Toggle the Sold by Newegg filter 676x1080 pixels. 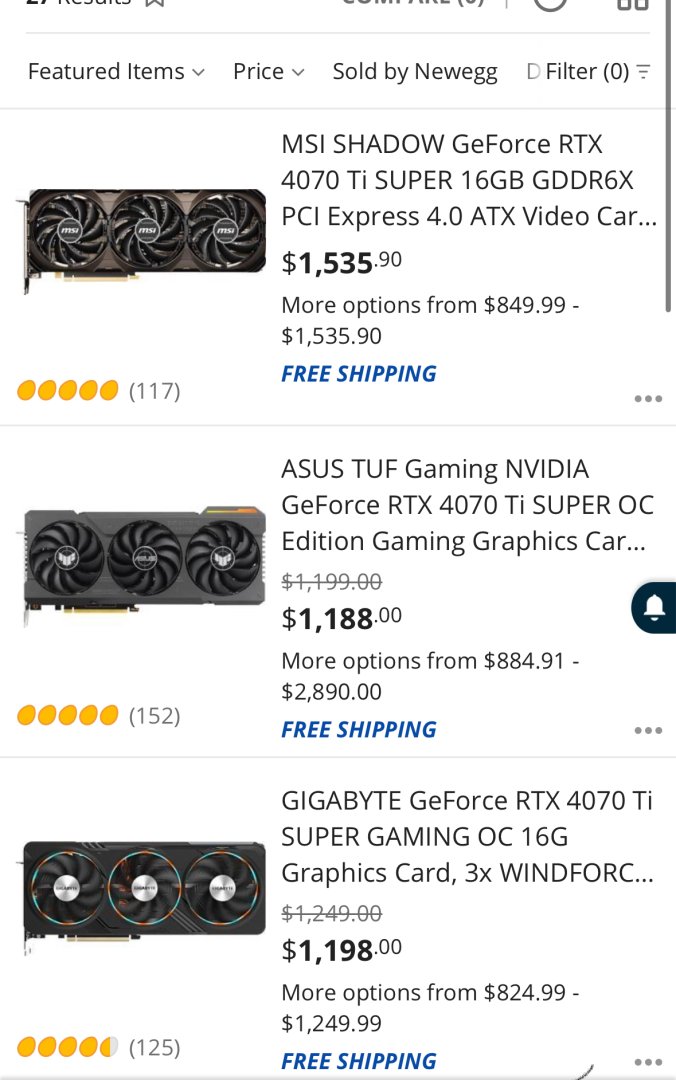point(415,72)
